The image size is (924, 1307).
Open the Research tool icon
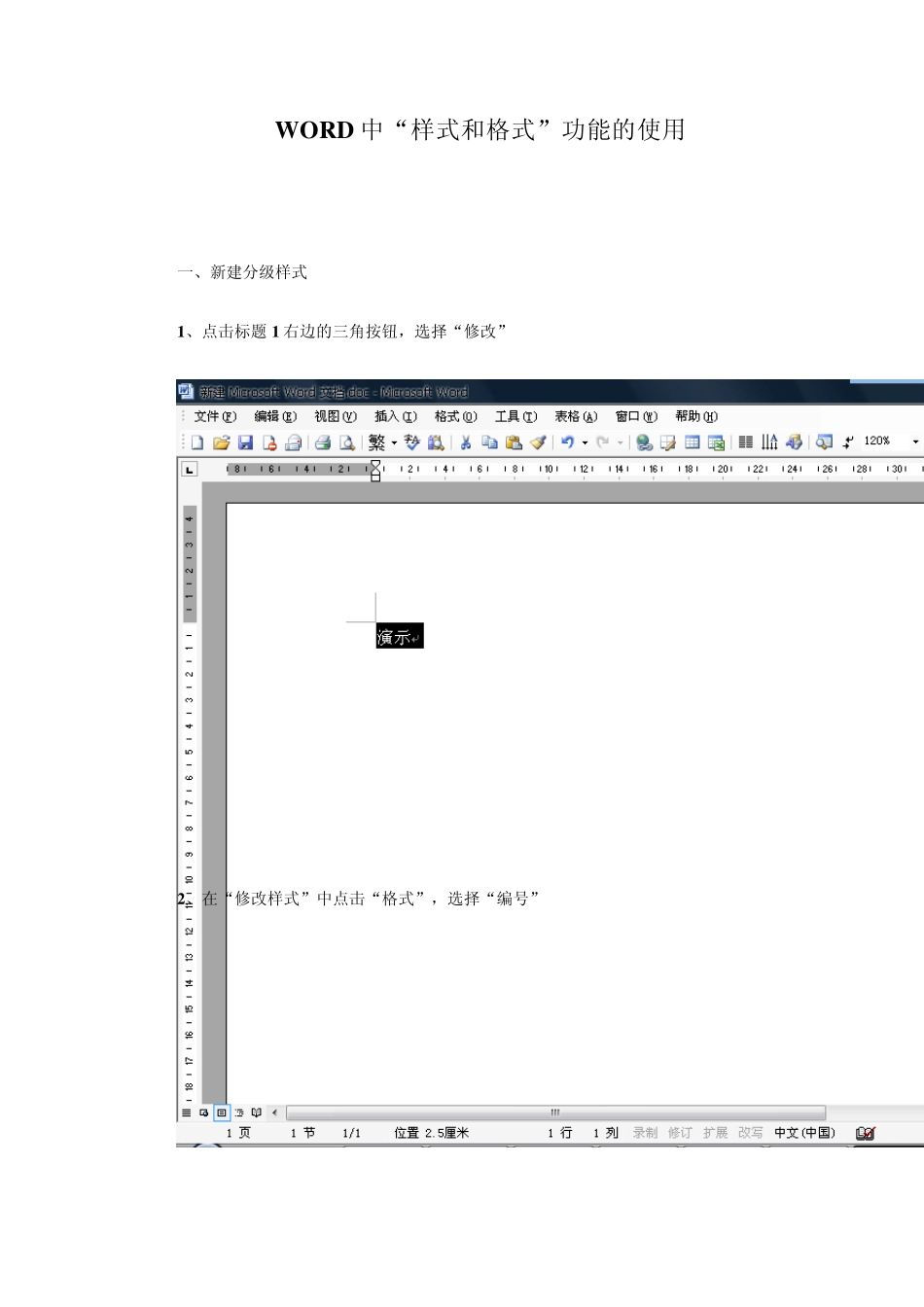[x=436, y=442]
